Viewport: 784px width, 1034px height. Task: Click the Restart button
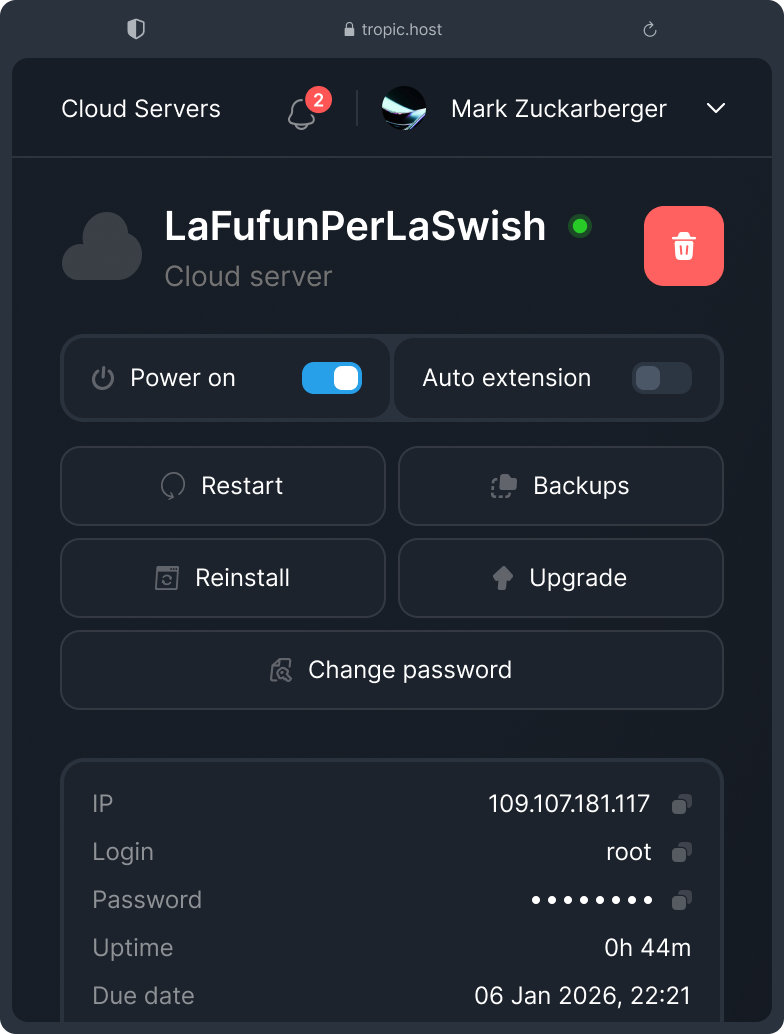click(223, 486)
